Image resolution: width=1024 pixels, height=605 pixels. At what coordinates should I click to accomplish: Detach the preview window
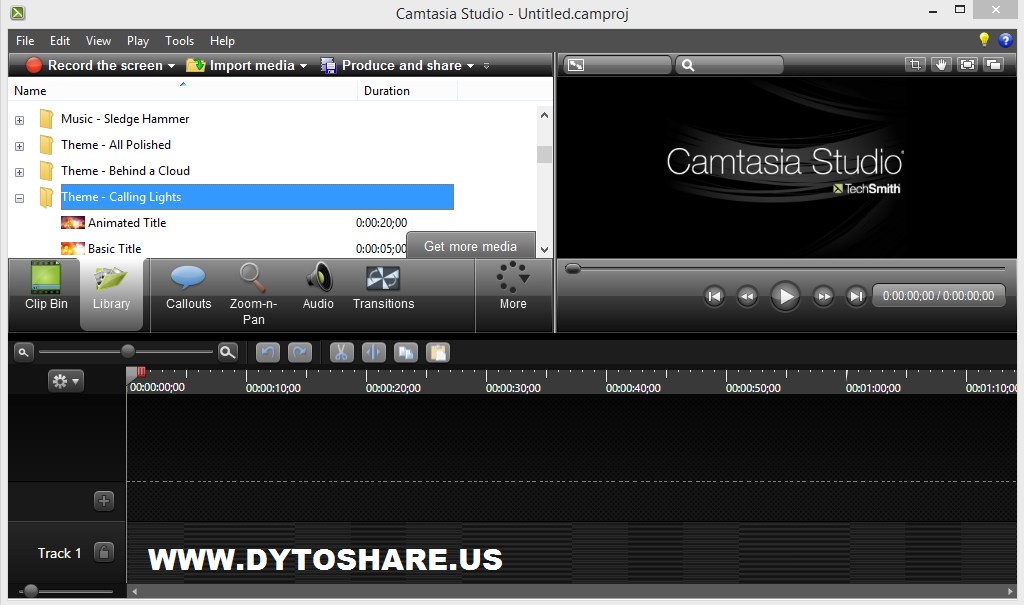[x=993, y=65]
